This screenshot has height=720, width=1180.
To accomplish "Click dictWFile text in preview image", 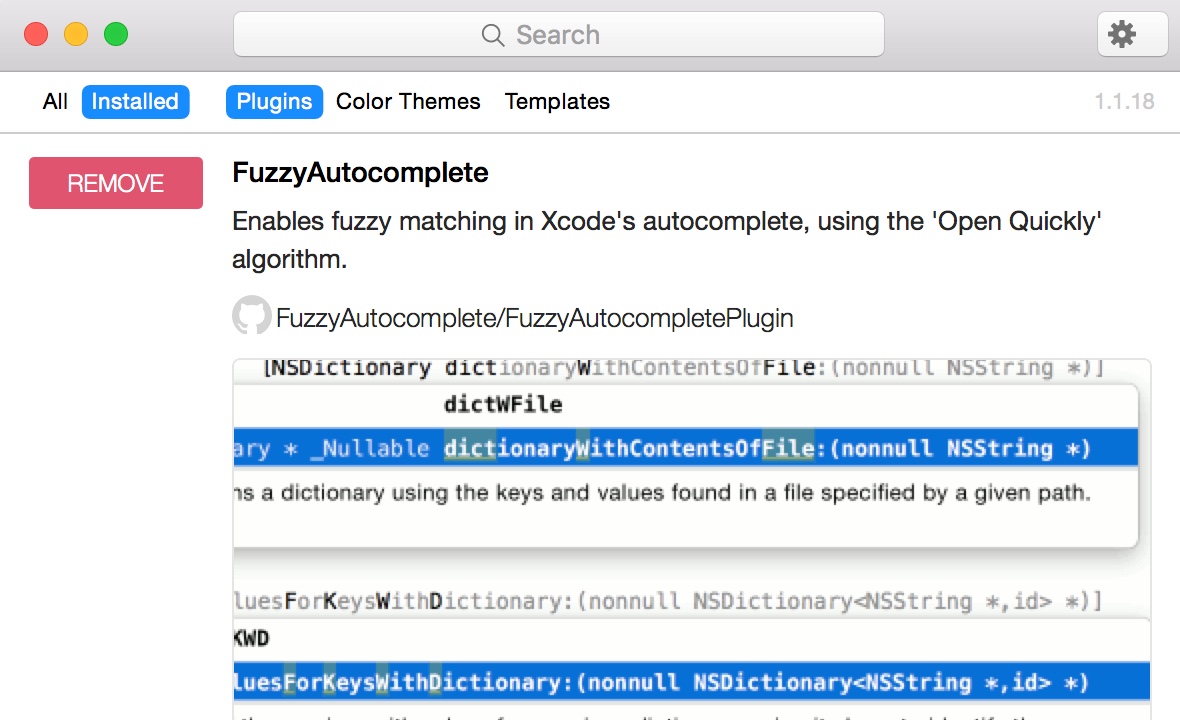I will [503, 405].
